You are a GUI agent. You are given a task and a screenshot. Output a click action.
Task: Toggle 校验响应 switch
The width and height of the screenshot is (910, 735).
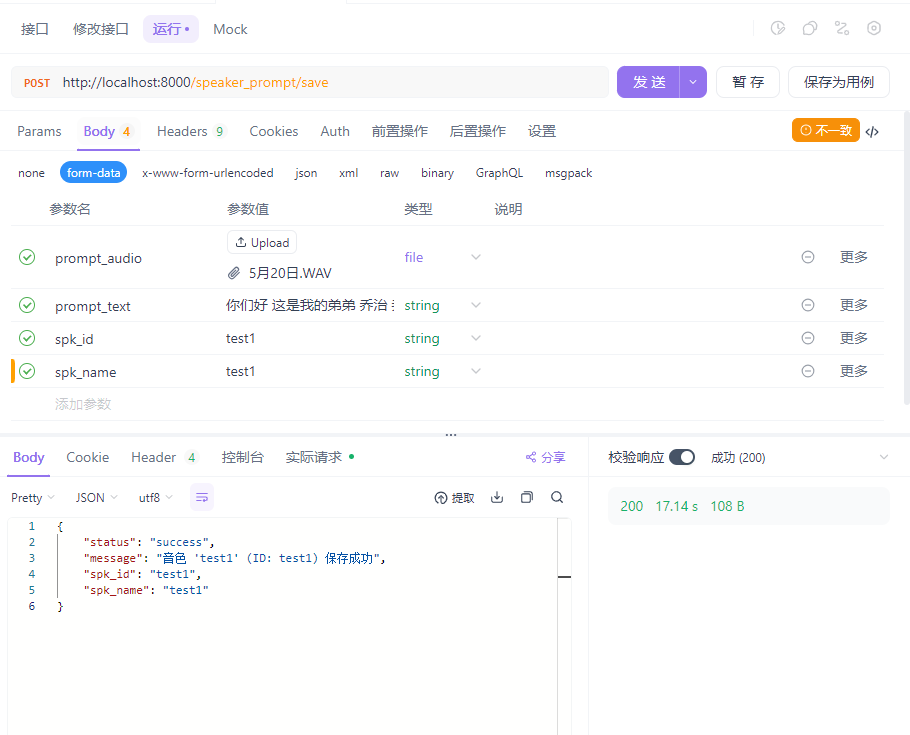click(682, 455)
